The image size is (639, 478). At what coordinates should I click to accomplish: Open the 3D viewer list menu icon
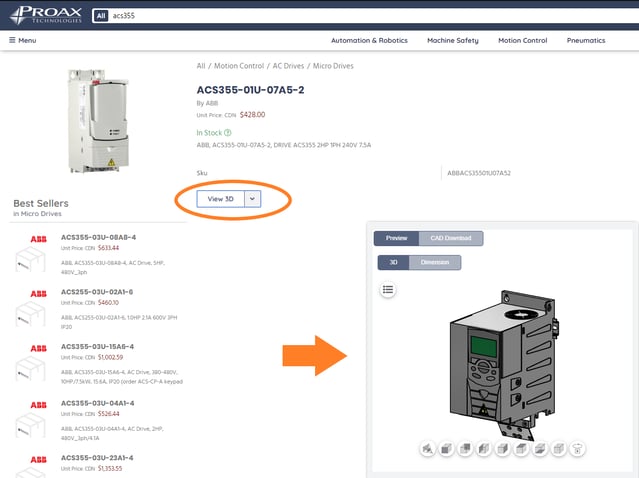click(388, 290)
